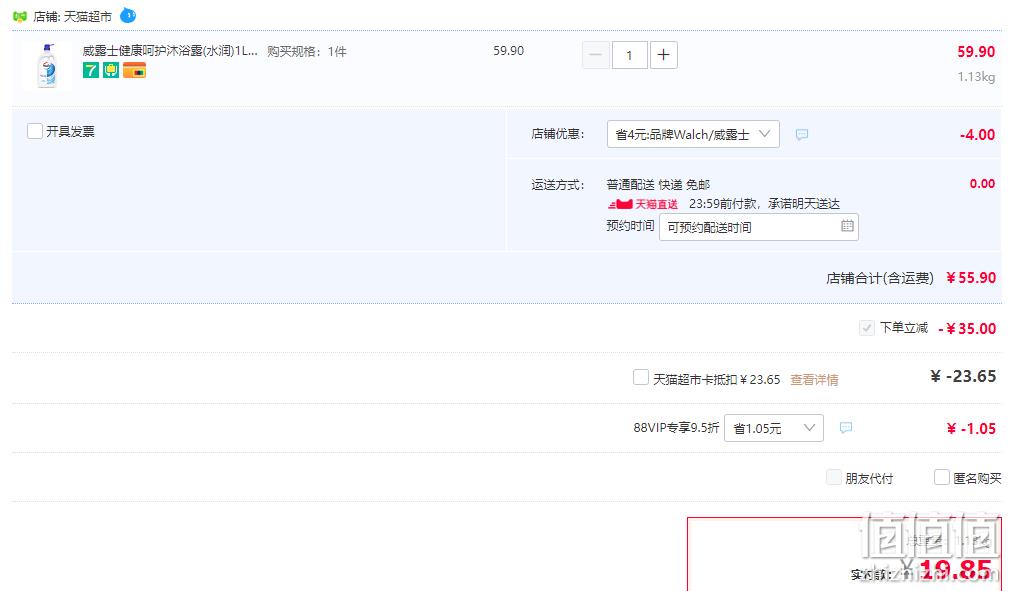Open the 威露士 body wash product thumbnail

click(x=47, y=65)
